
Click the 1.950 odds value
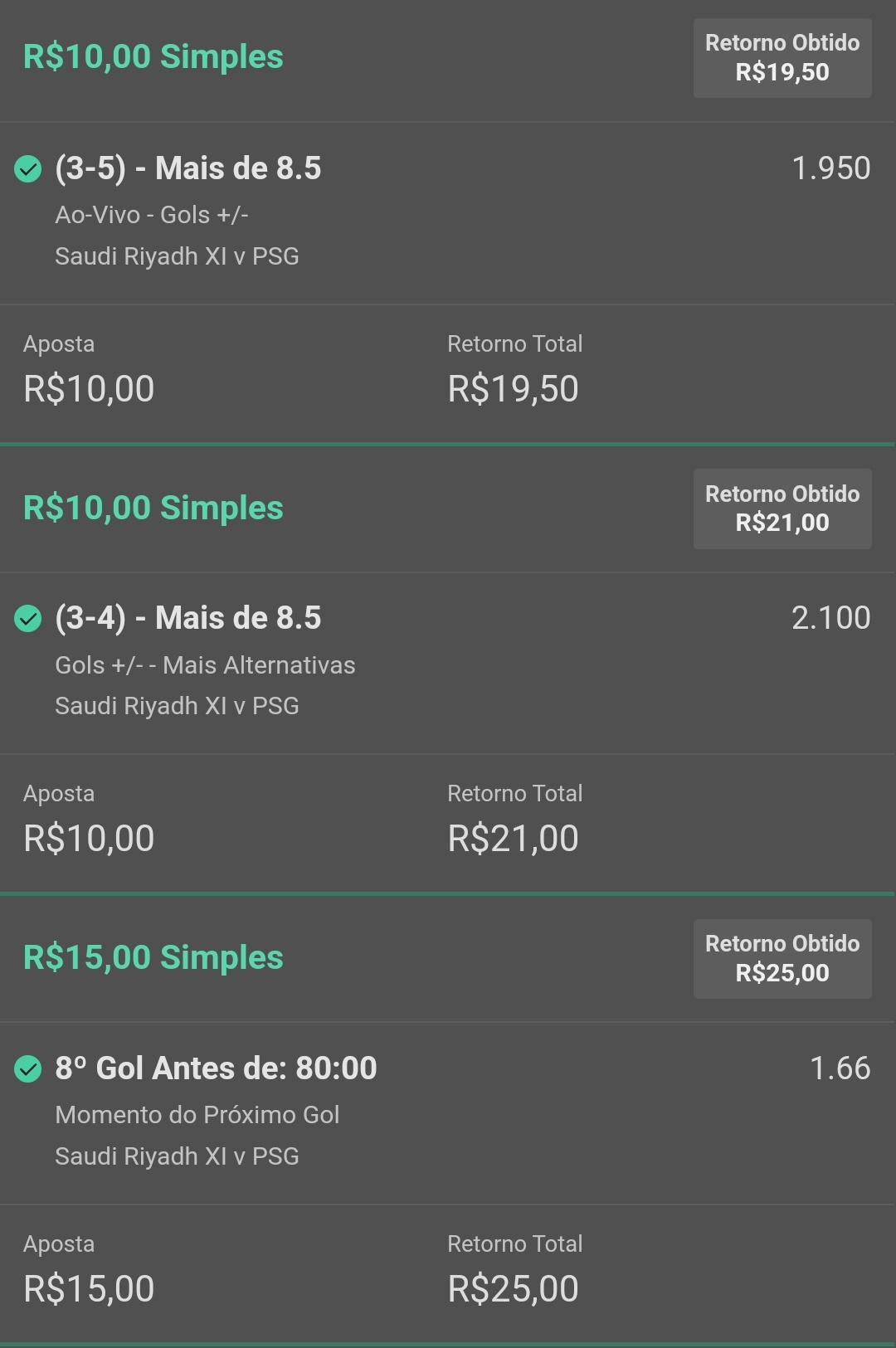tap(831, 168)
